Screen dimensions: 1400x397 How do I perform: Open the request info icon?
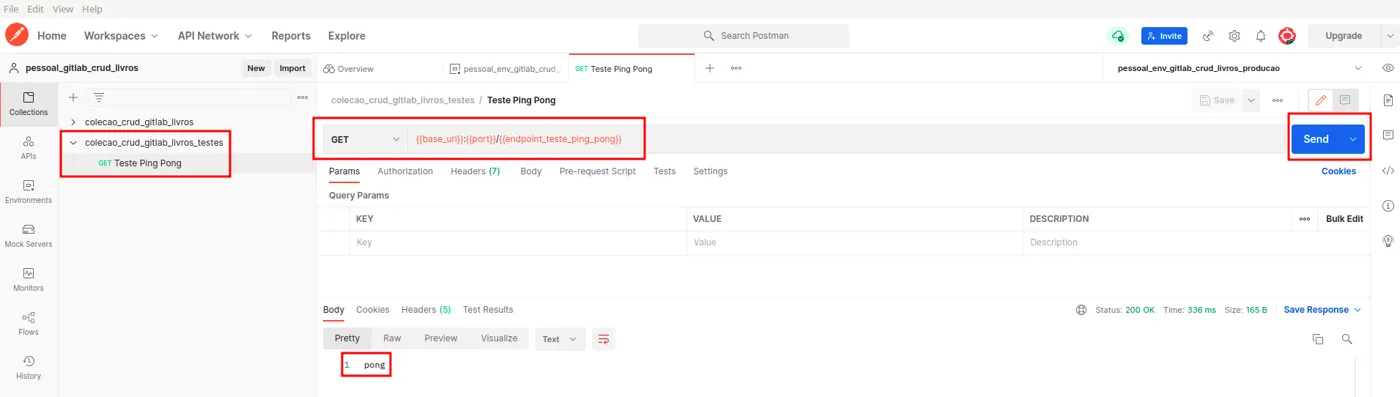(x=1388, y=206)
